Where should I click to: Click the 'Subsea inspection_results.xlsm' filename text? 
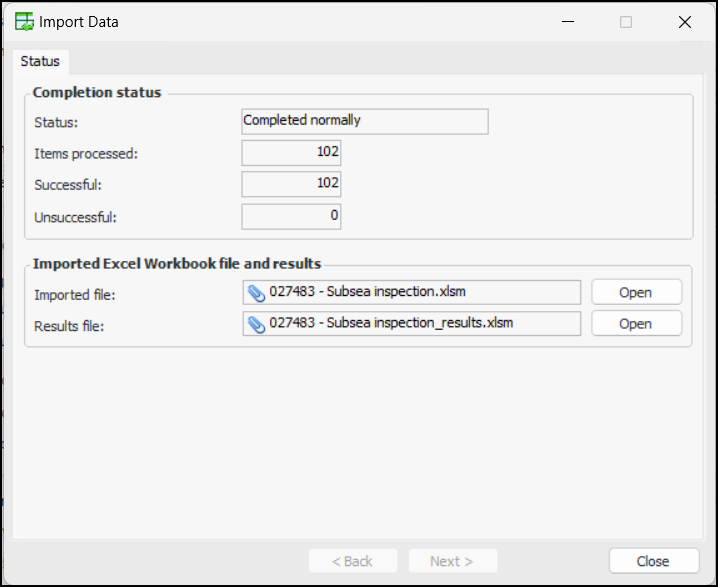[x=392, y=324]
